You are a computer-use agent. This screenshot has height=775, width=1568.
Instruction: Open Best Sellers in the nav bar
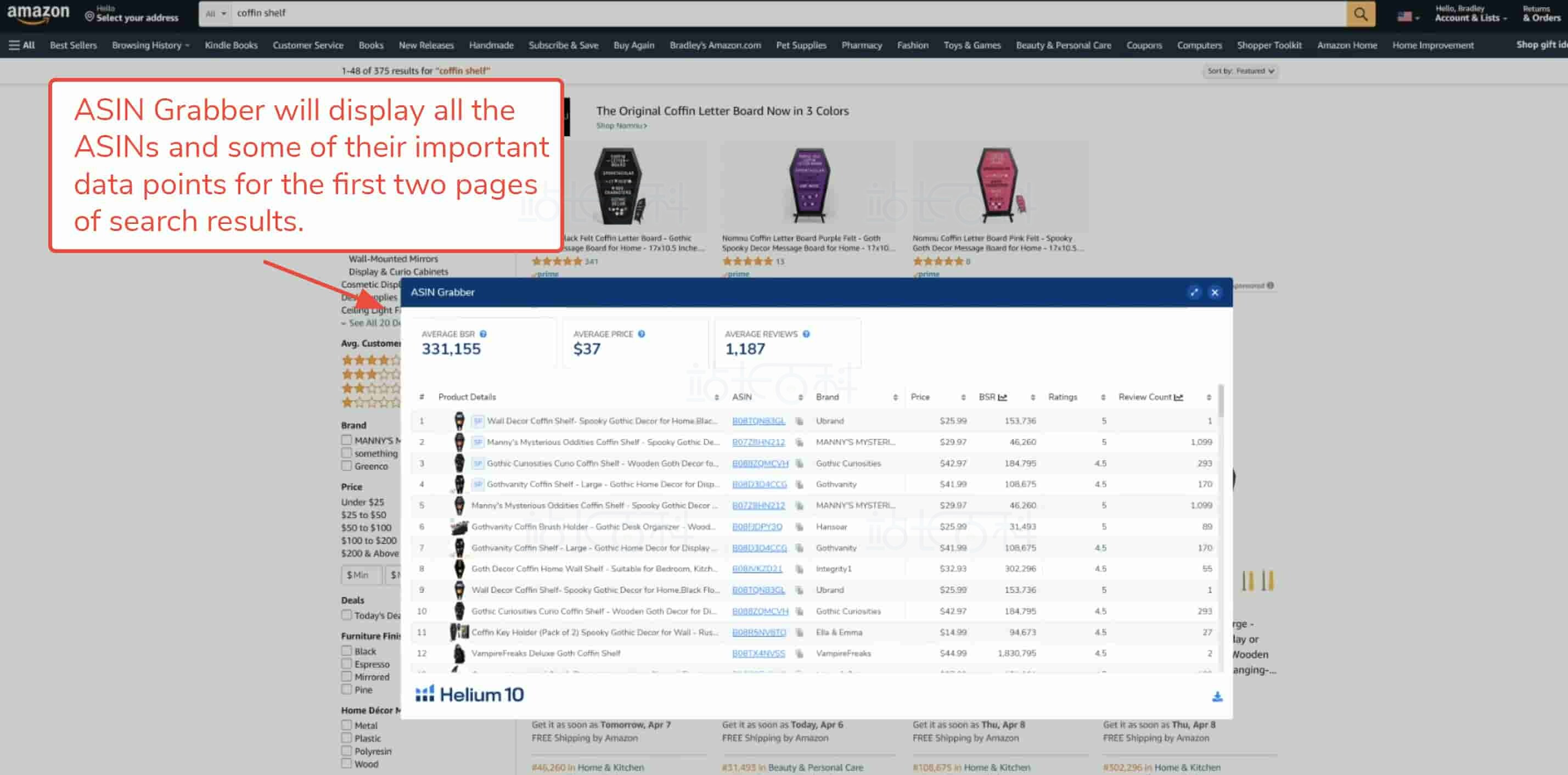(73, 45)
